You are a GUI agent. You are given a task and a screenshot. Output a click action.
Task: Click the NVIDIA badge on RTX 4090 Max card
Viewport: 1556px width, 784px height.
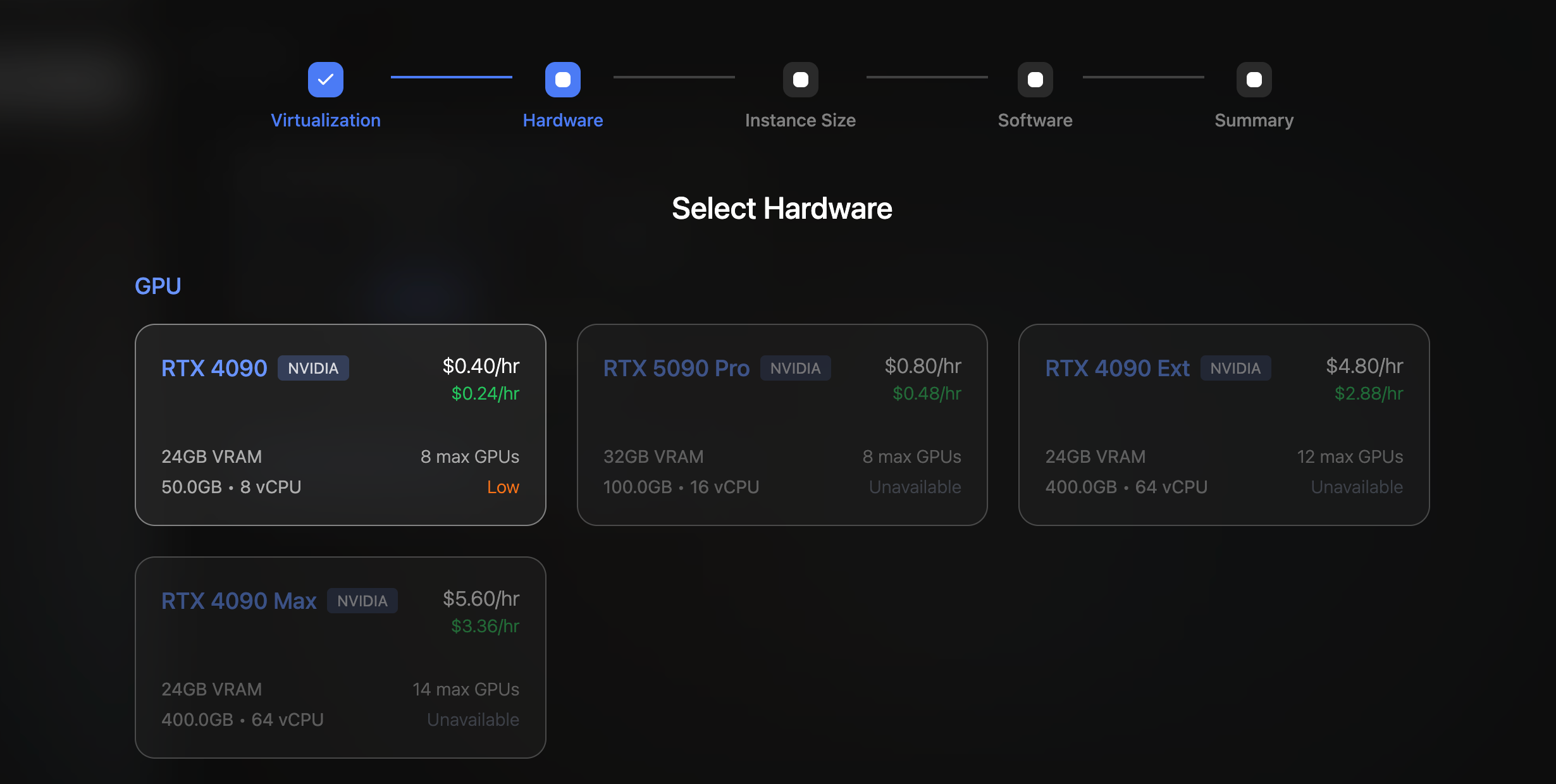click(362, 601)
